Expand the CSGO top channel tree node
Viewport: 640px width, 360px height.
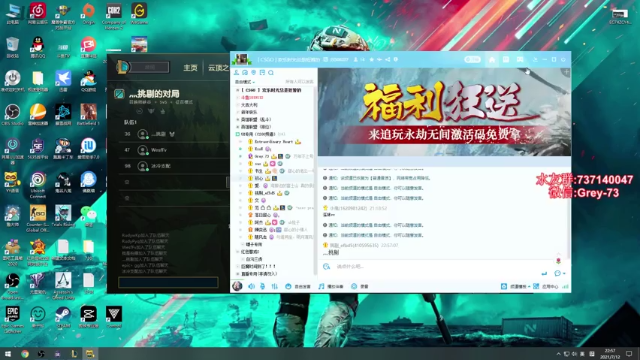click(x=238, y=90)
